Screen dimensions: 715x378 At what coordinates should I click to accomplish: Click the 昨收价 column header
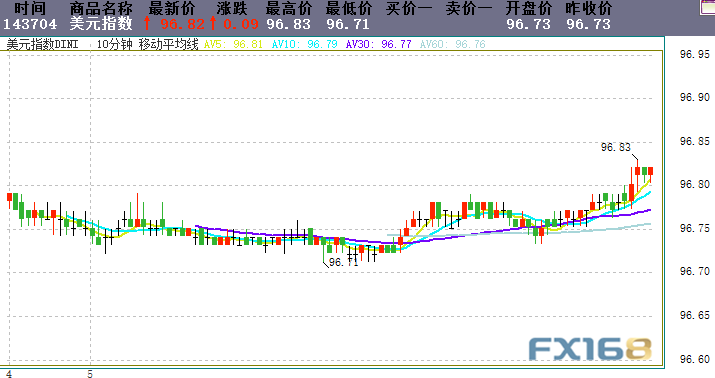[x=589, y=8]
